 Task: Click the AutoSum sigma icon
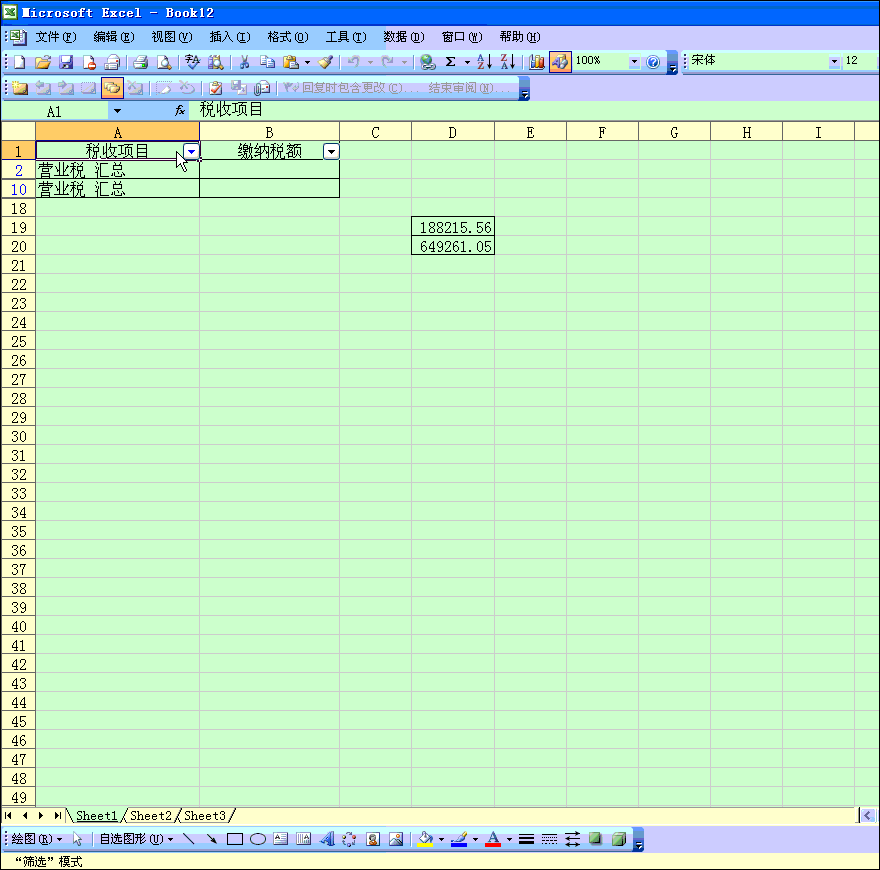pos(450,62)
